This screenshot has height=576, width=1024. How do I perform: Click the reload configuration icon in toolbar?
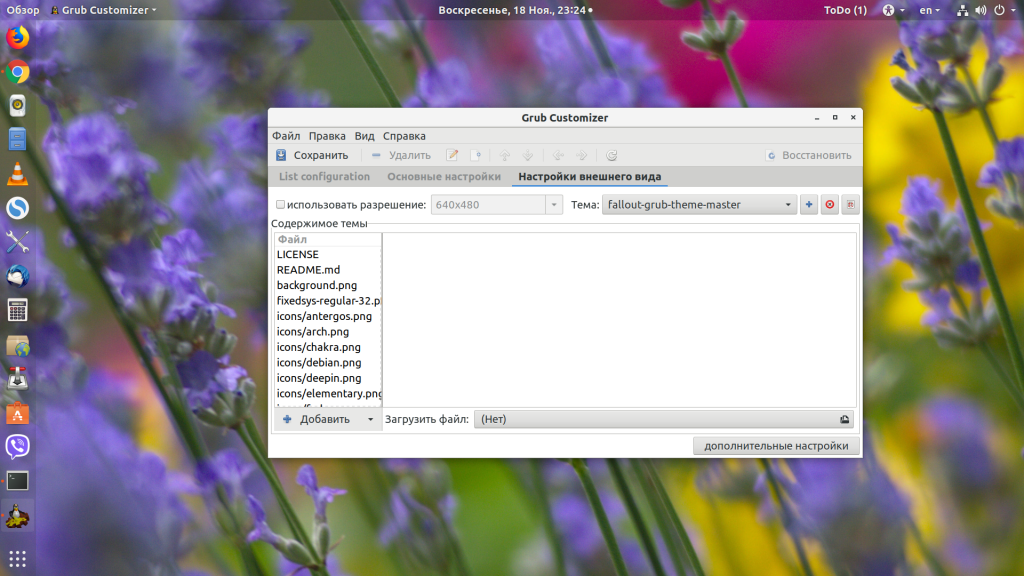pos(612,155)
